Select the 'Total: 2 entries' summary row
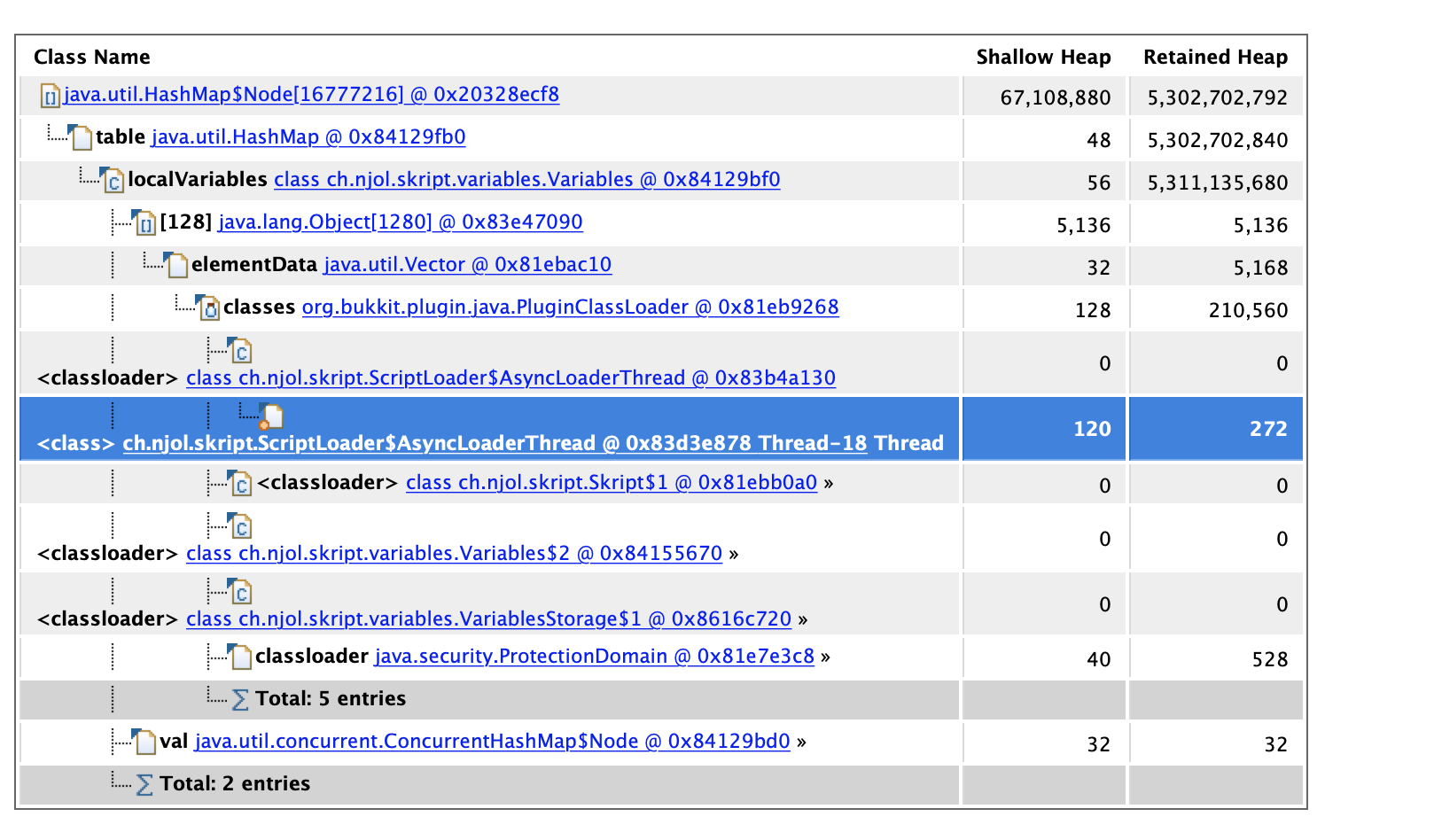This screenshot has width=1434, height=840. [235, 784]
